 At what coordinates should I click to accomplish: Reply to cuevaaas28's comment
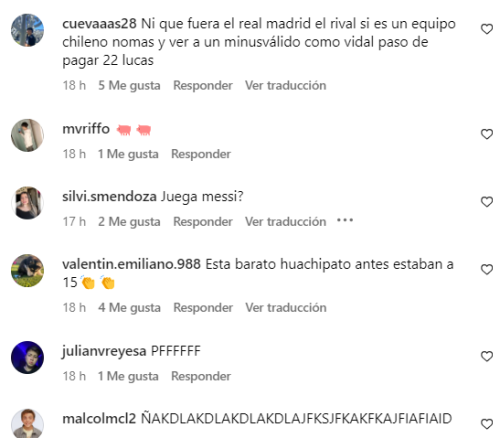coord(203,85)
